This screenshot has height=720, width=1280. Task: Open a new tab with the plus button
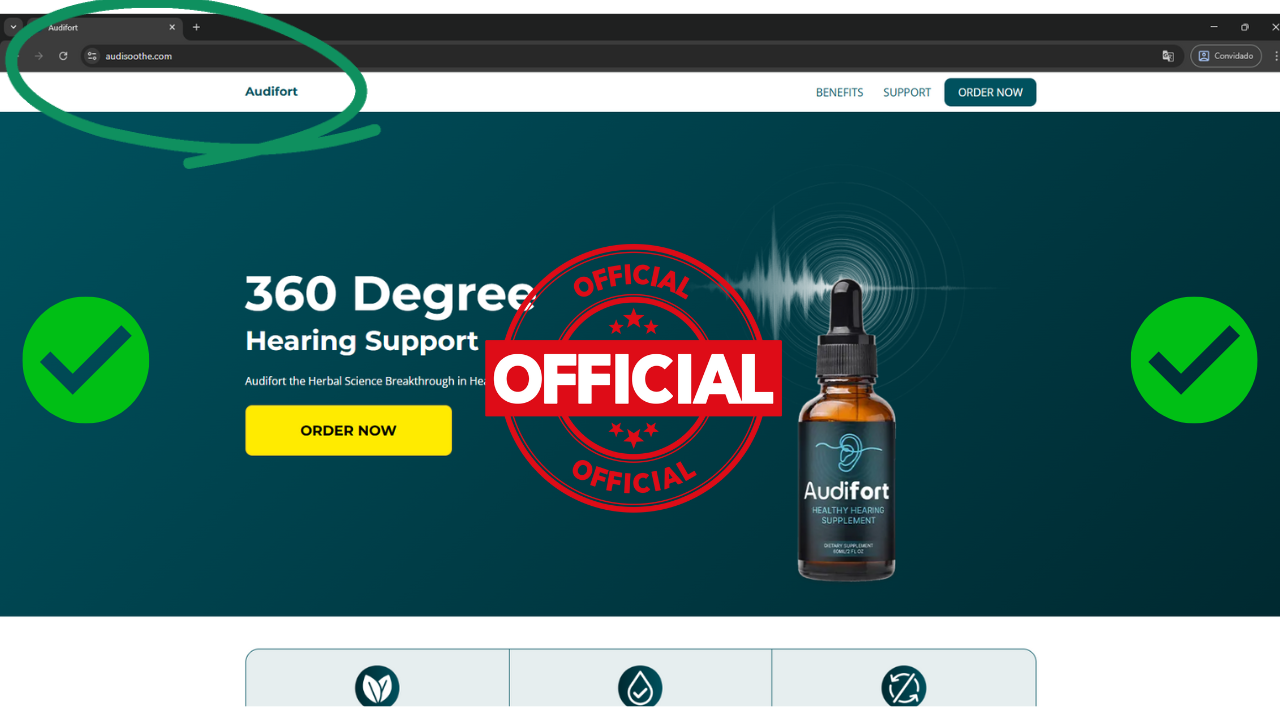(x=196, y=27)
